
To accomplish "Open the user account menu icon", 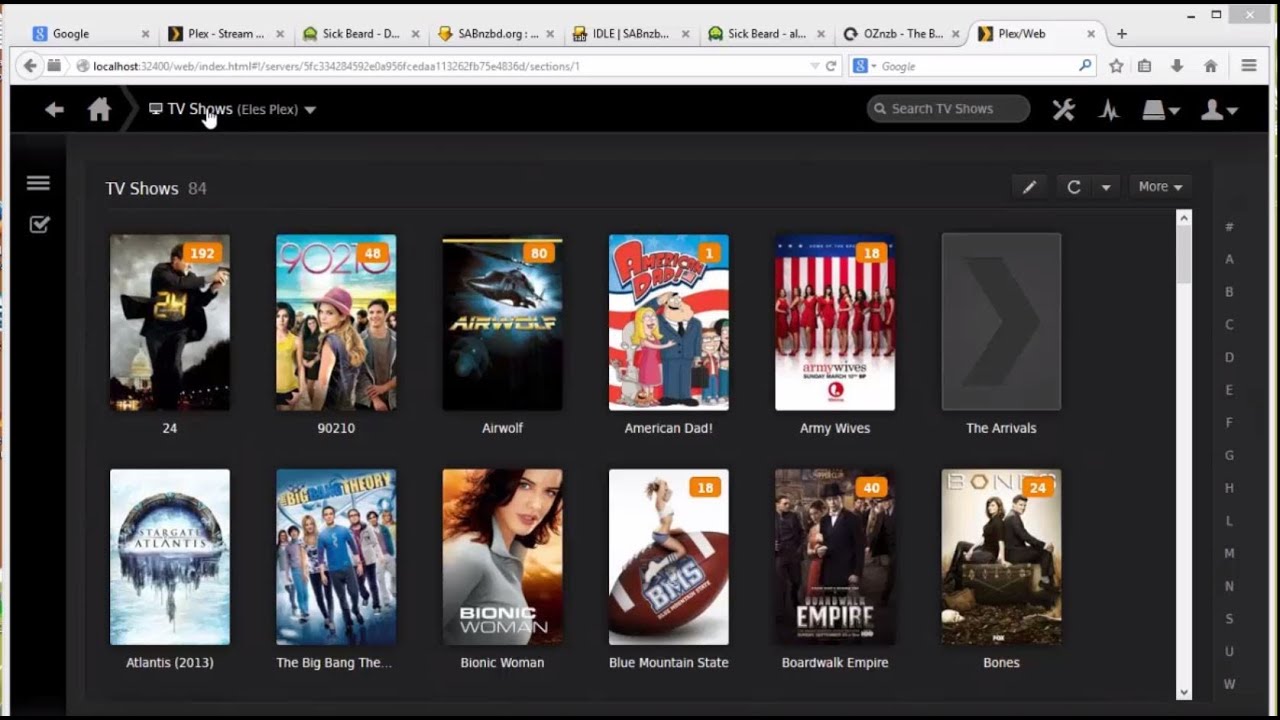I will click(1219, 110).
